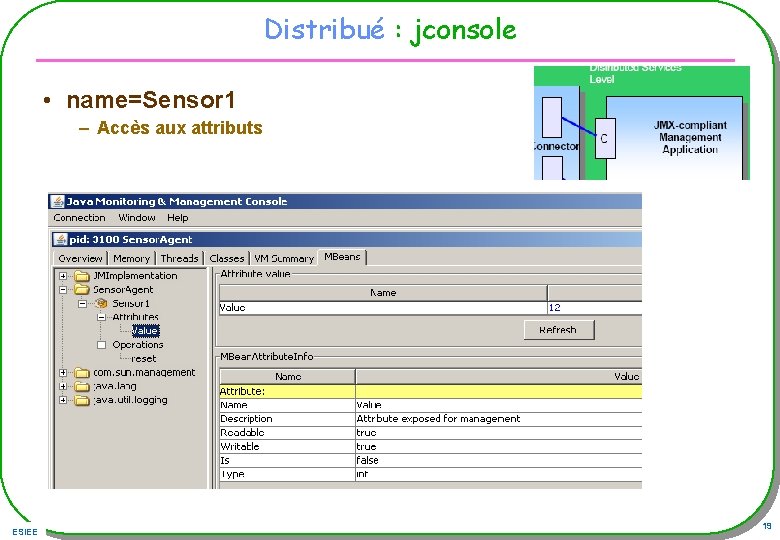Select the Attributes tree label

[135, 317]
